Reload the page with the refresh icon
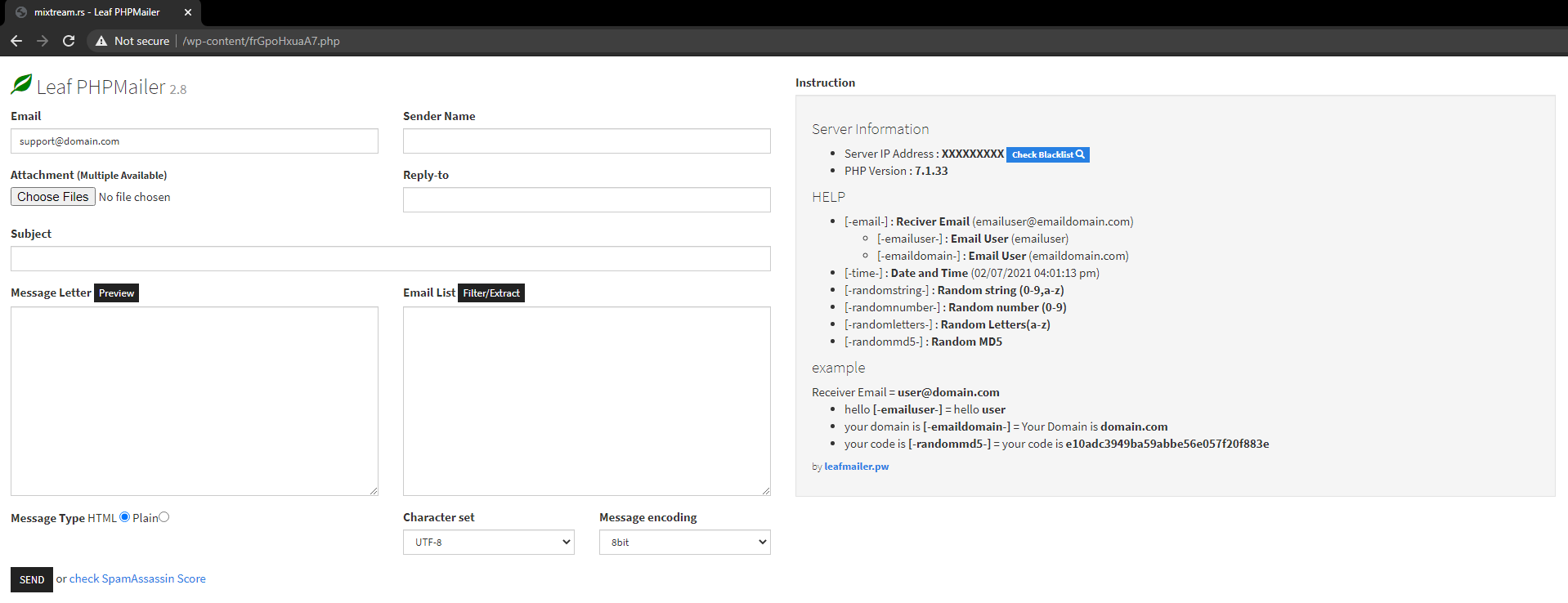This screenshot has height=603, width=1568. (x=69, y=41)
